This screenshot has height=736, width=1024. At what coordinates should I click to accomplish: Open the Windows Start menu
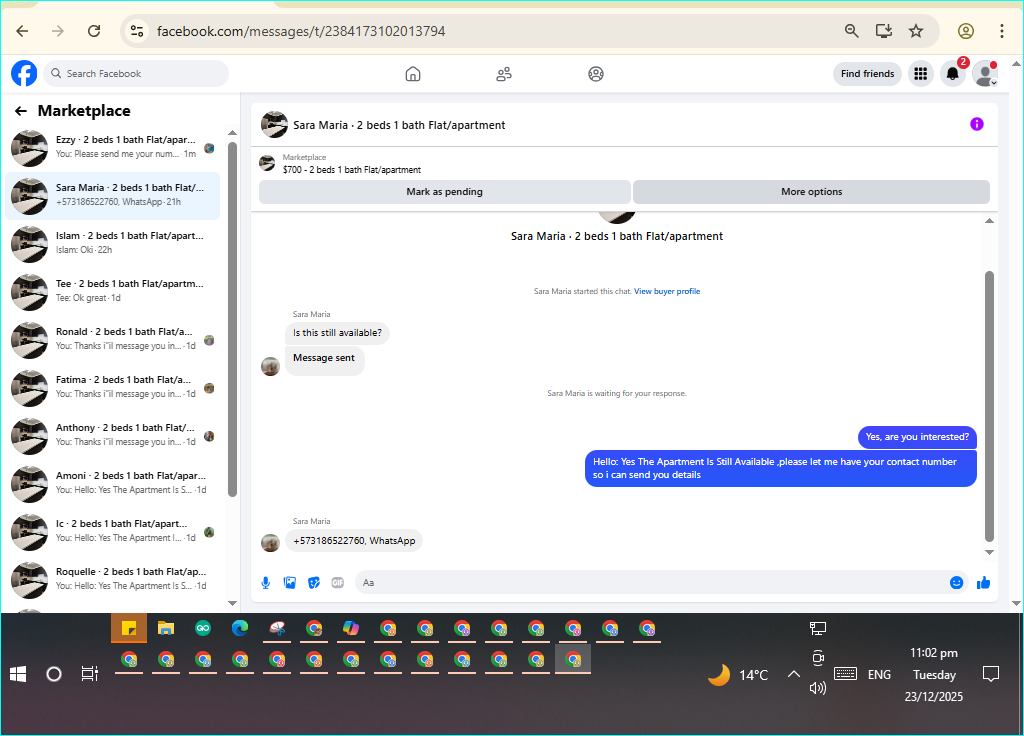click(x=18, y=674)
